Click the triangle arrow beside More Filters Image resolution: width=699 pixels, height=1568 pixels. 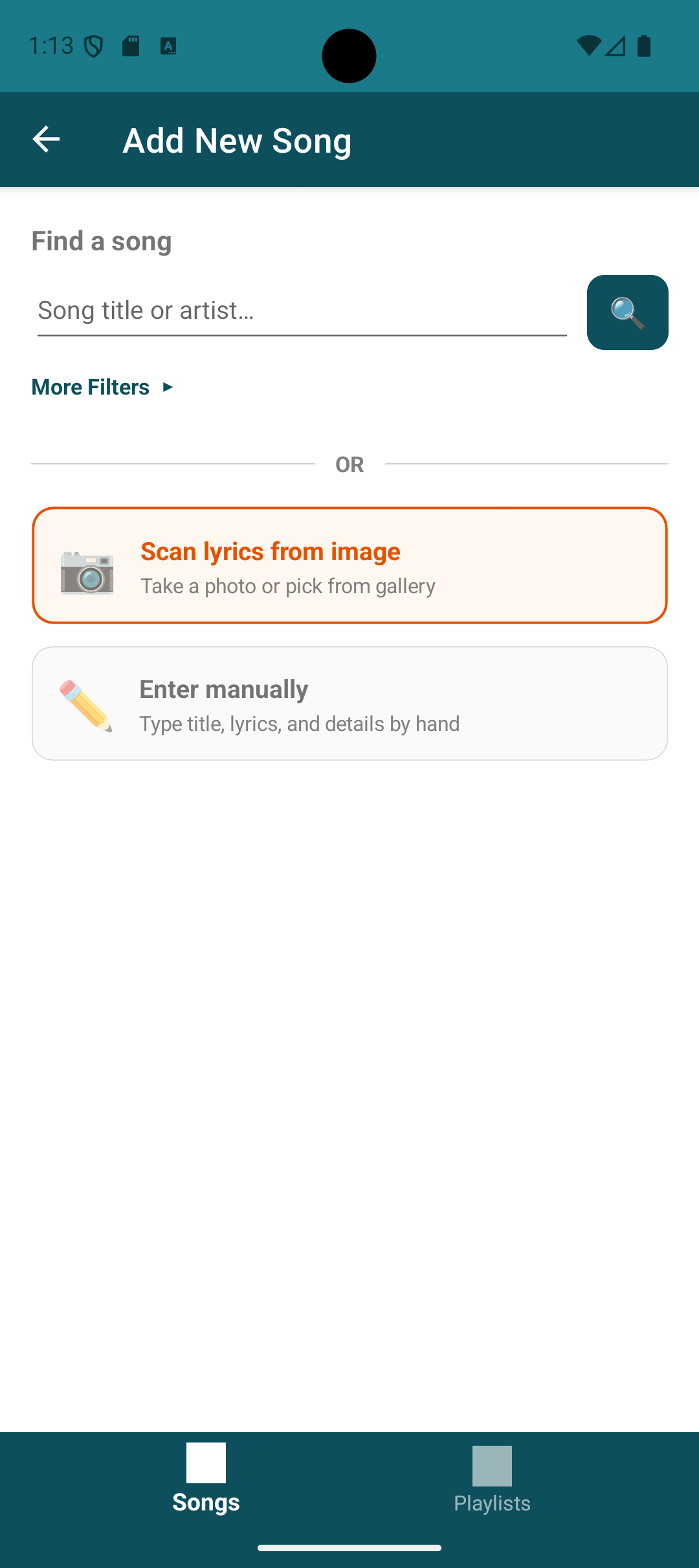[168, 387]
